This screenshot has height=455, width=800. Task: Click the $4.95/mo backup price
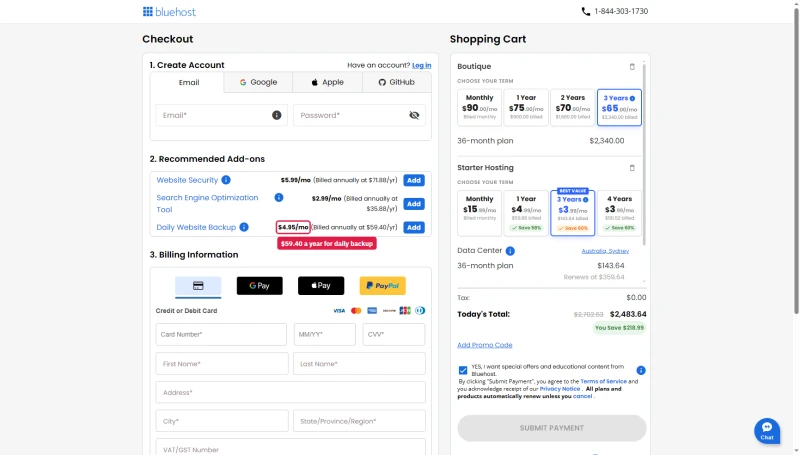[x=293, y=227]
